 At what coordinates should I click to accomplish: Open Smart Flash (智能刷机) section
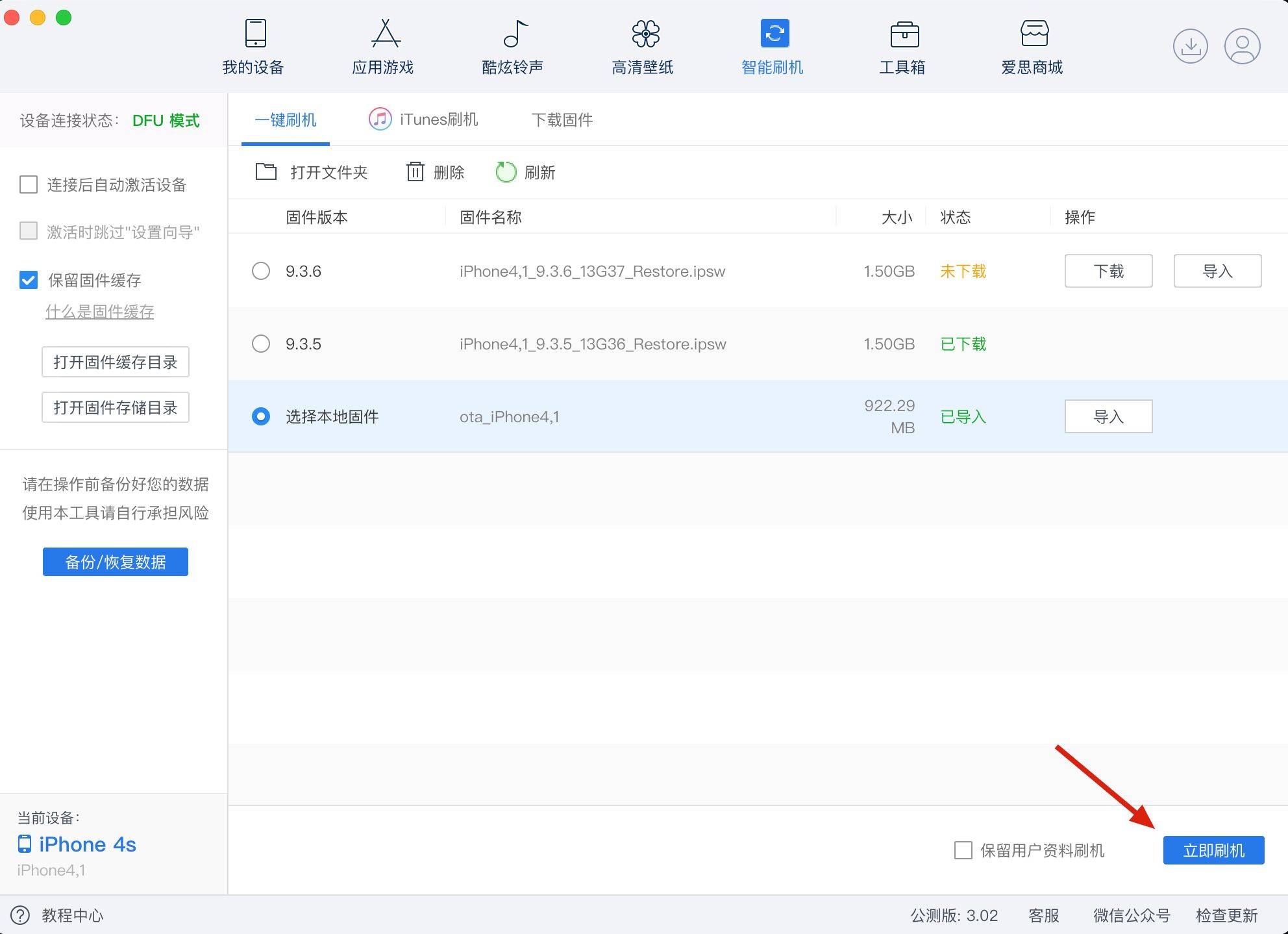coord(773,47)
